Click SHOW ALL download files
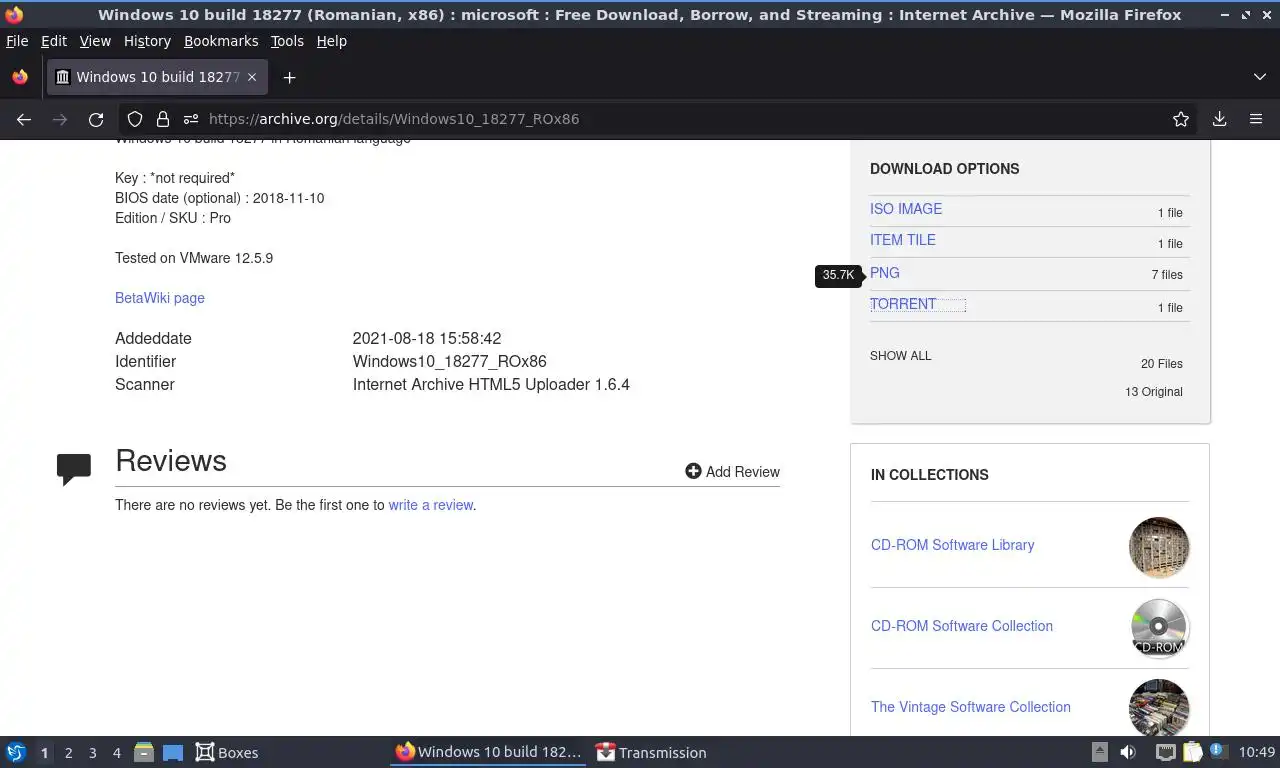This screenshot has height=768, width=1280. pos(900,356)
